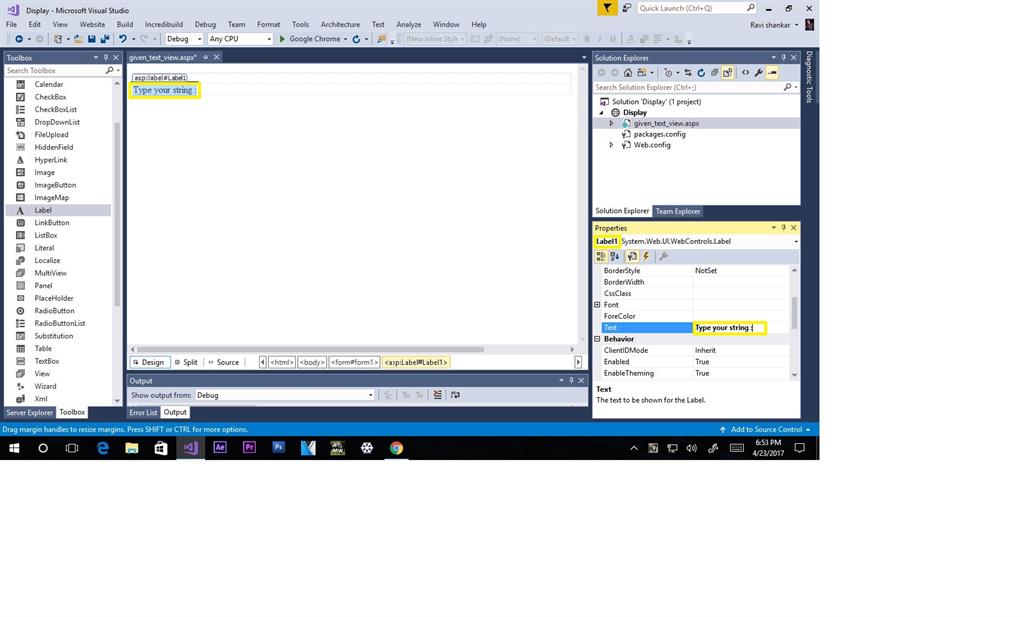Click Home icon in Solution Explorer toolbar
Image resolution: width=1024 pixels, height=617 pixels.
[628, 72]
